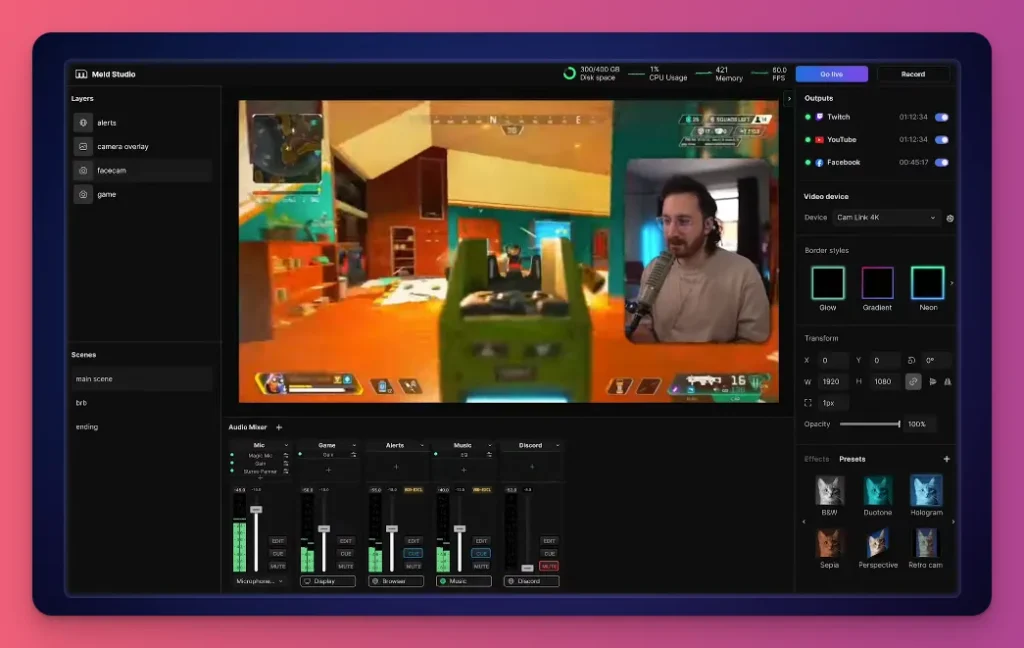The height and width of the screenshot is (648, 1024).
Task: Click the Mic volume fader handle
Action: click(x=256, y=510)
